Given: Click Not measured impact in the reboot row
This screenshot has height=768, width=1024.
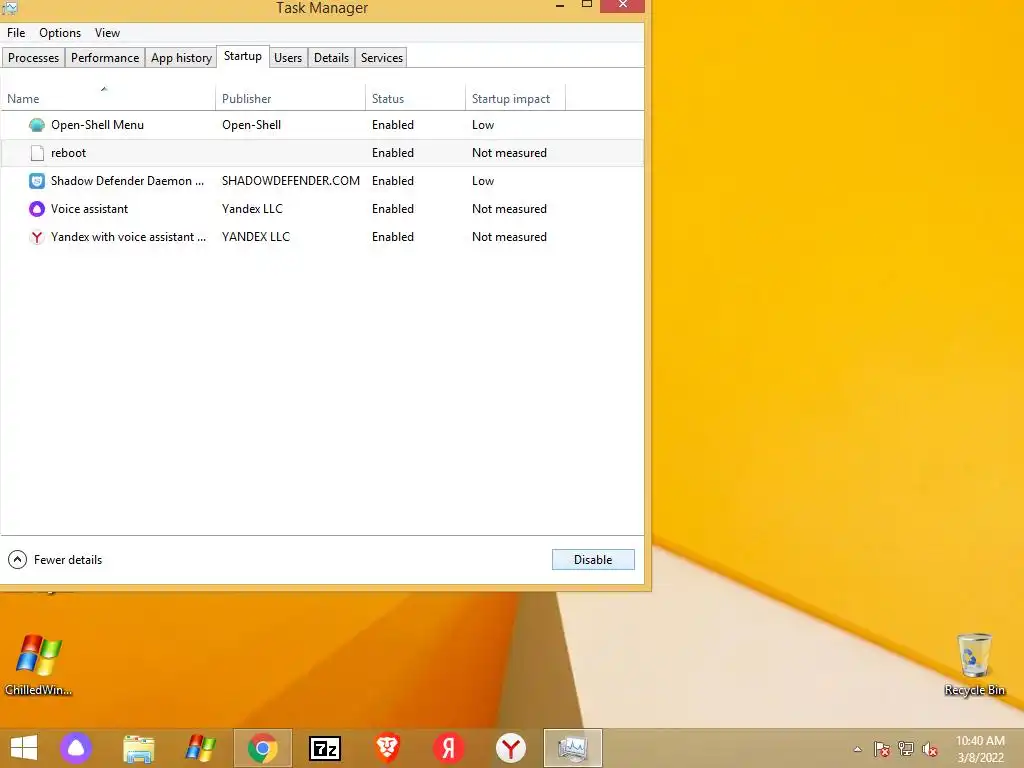Looking at the screenshot, I should click(x=509, y=153).
